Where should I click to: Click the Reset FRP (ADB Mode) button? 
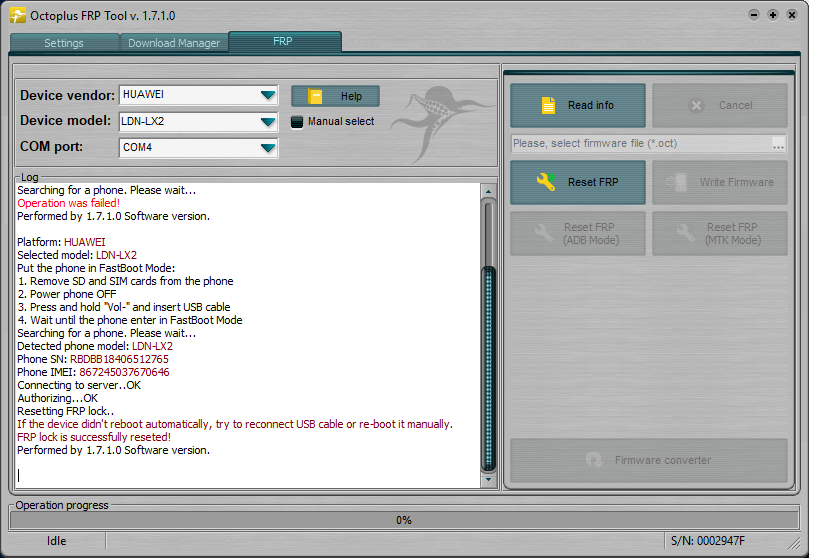click(x=578, y=234)
